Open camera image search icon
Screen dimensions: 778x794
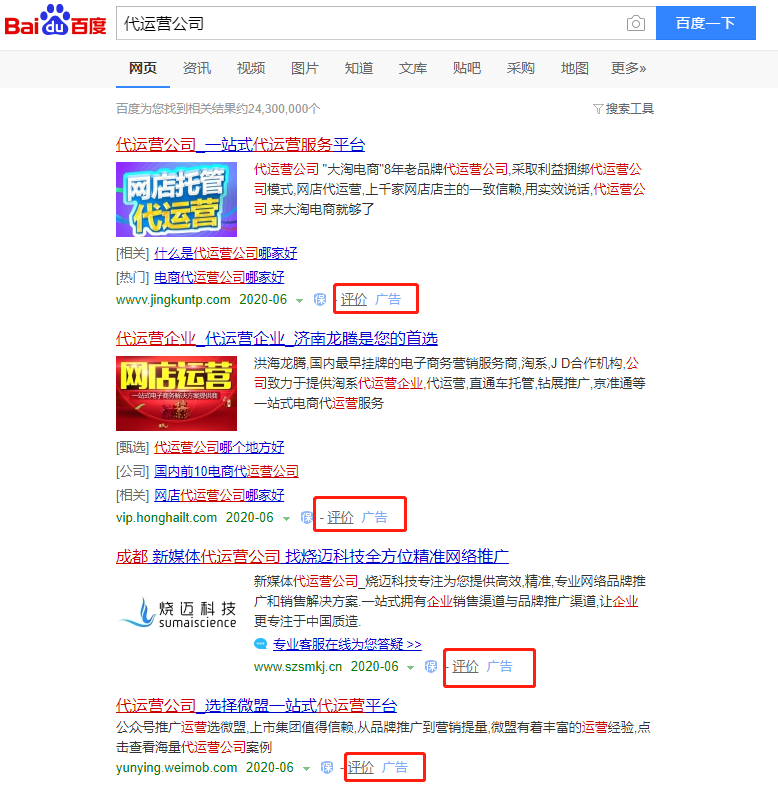pyautogui.click(x=636, y=23)
